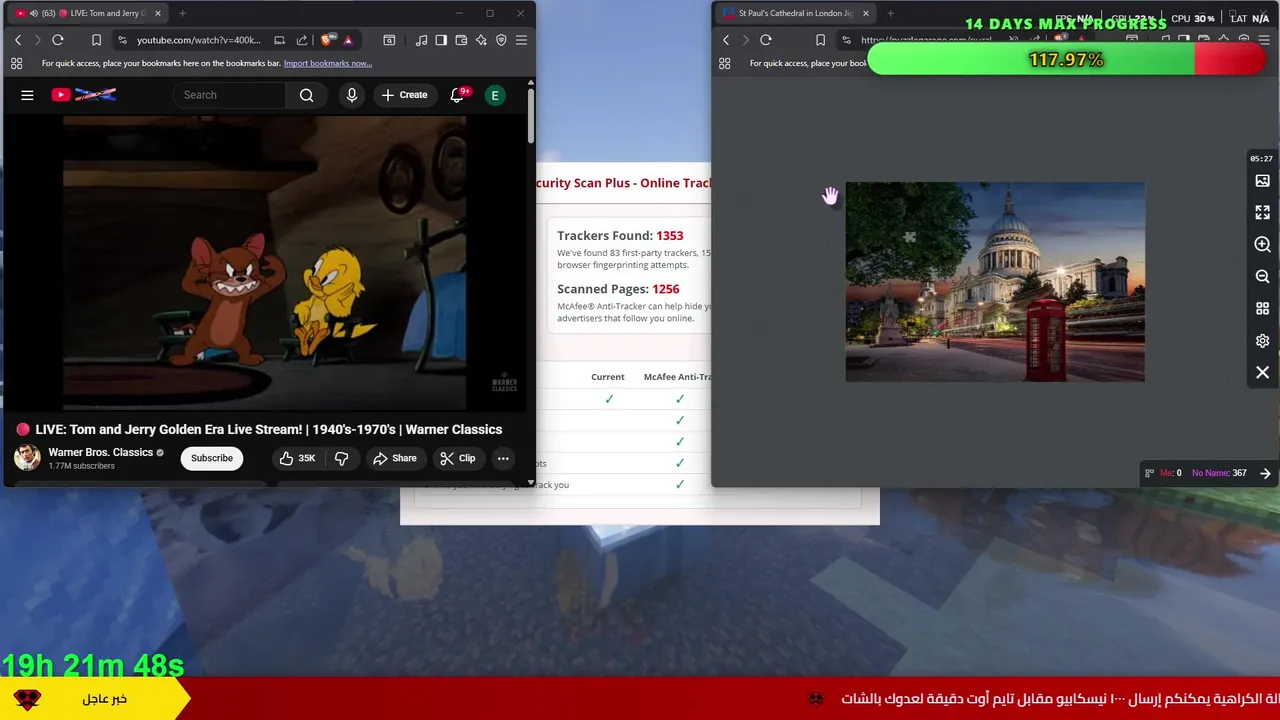Zoom in on the puzzle
This screenshot has height=720, width=1280.
pos(1262,245)
